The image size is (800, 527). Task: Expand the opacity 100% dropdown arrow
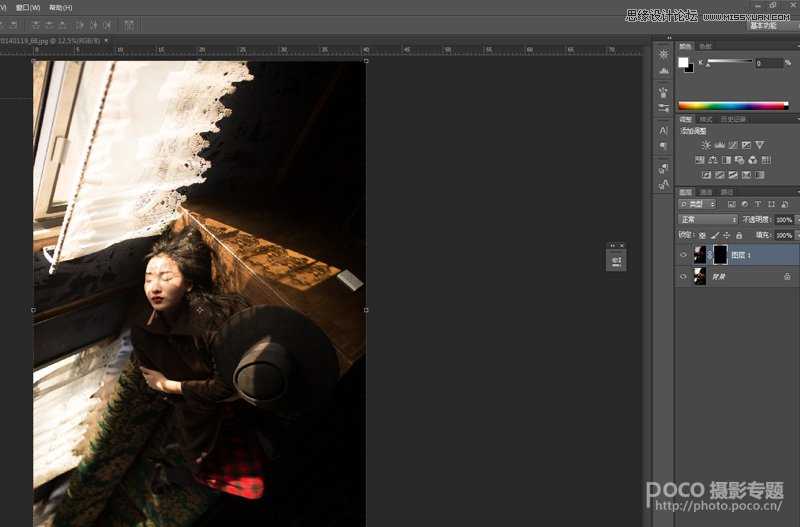tap(796, 219)
